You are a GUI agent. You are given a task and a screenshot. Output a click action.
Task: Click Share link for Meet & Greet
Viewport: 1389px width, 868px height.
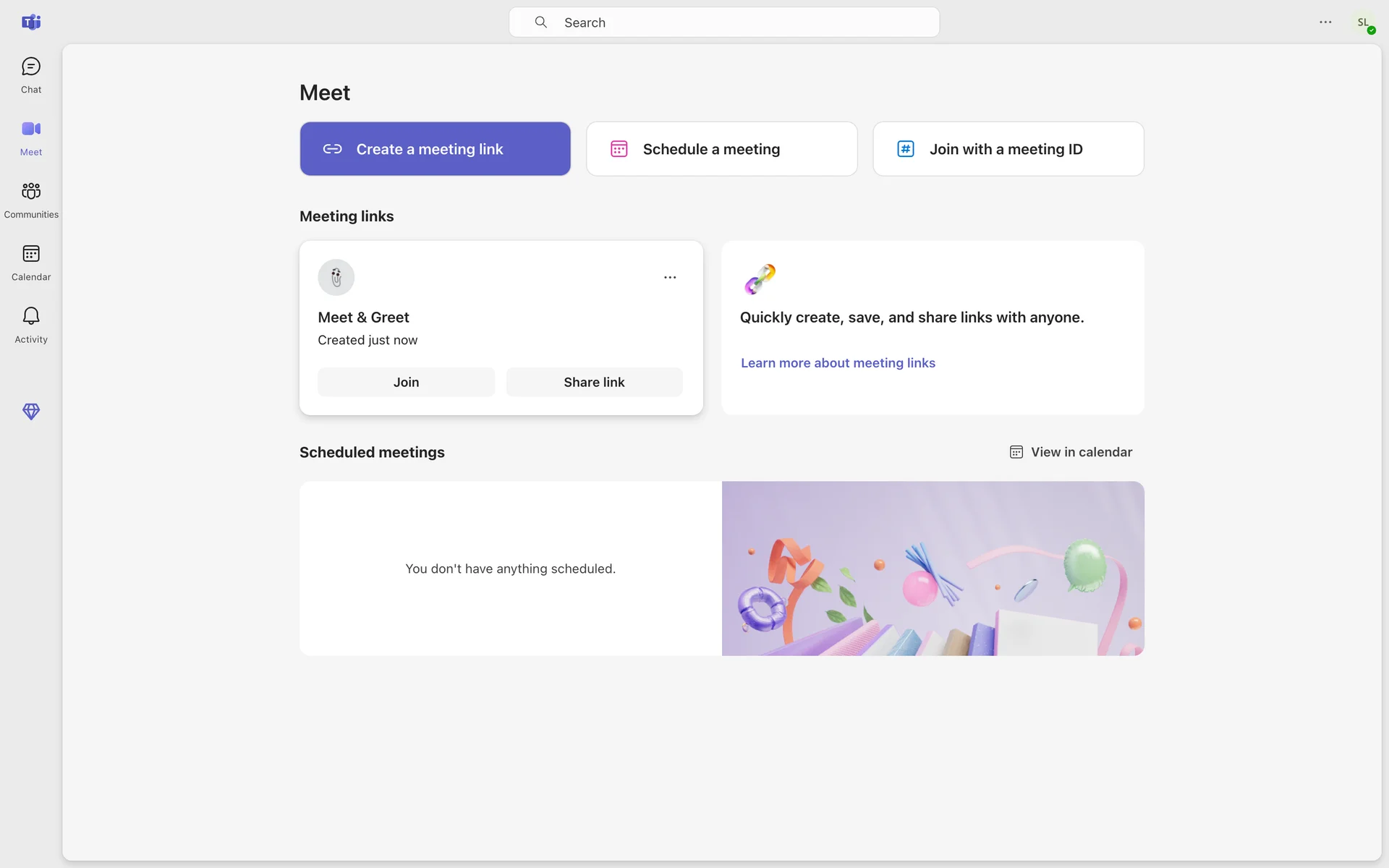pos(594,382)
